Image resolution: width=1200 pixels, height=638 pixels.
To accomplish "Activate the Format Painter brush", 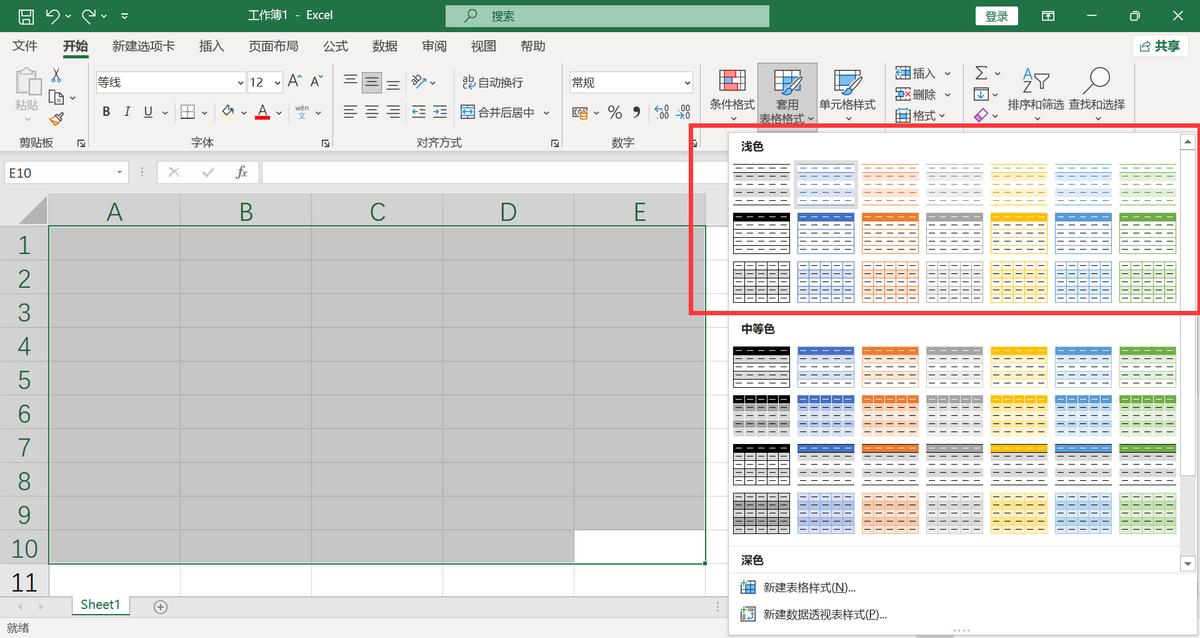I will click(57, 119).
